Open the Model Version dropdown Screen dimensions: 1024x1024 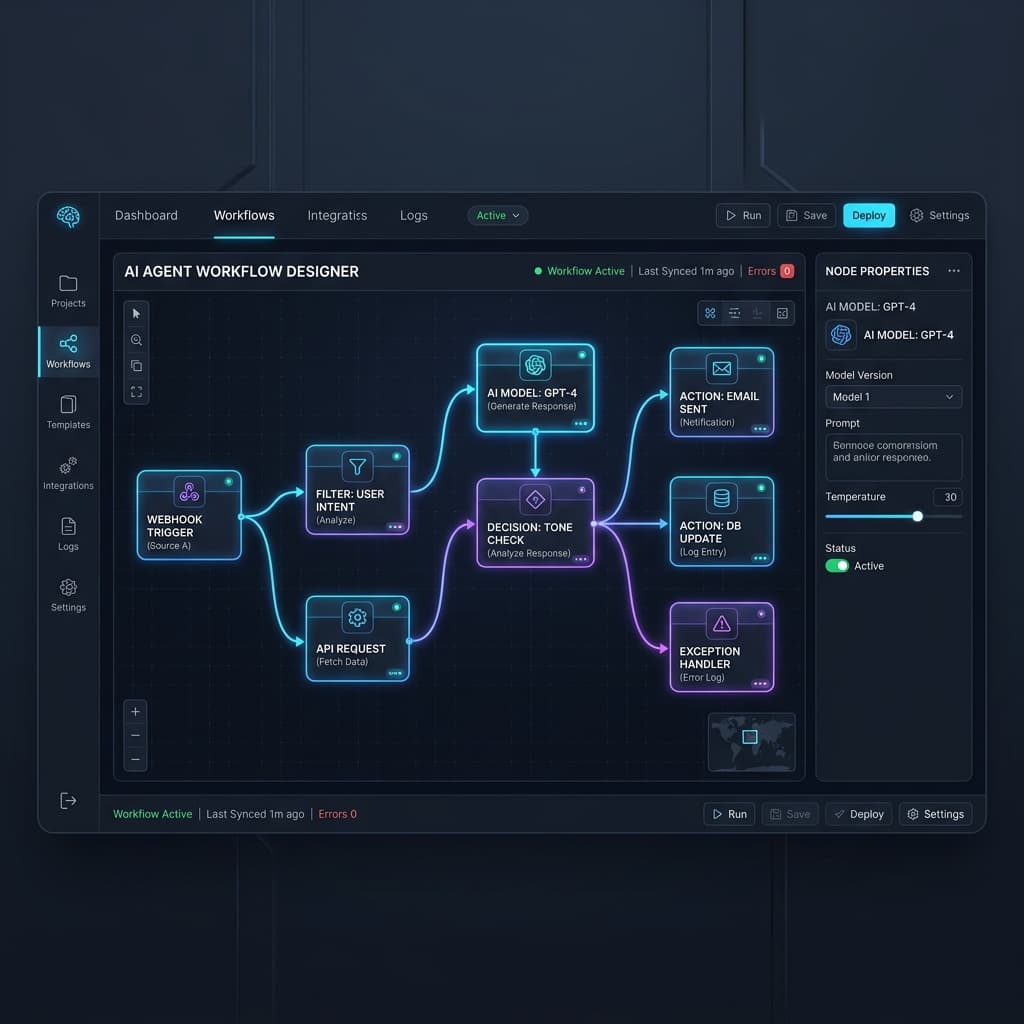pyautogui.click(x=893, y=396)
